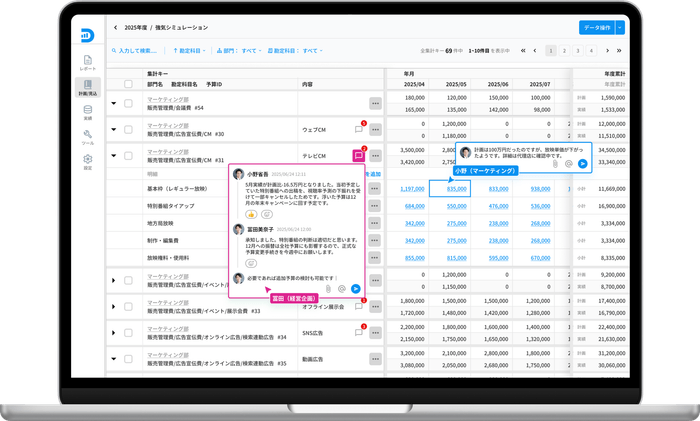
Task: Click the thumbs-up reaction under 小野省吾's comment
Action: pos(251,213)
